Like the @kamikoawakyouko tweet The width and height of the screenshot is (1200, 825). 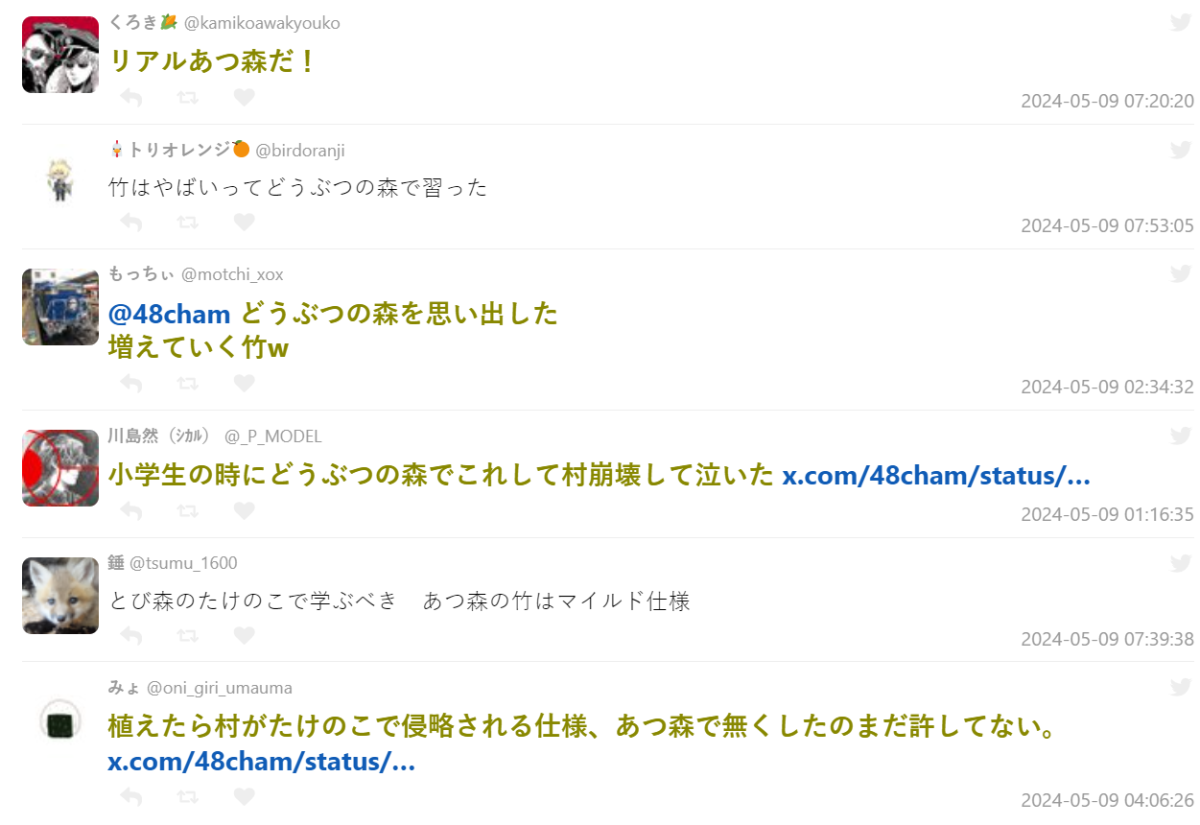point(244,97)
